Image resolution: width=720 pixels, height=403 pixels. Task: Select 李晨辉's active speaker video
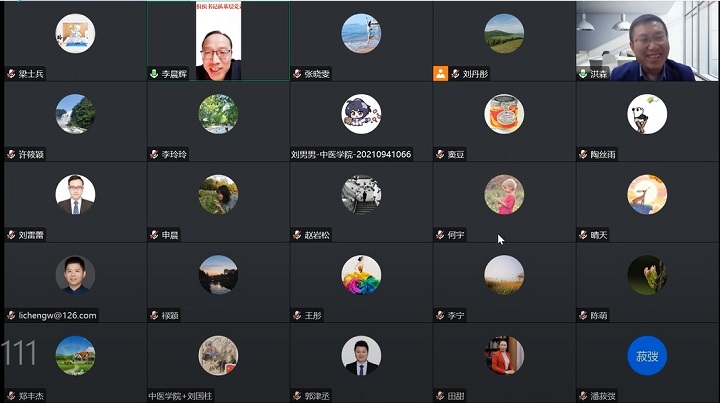(219, 41)
